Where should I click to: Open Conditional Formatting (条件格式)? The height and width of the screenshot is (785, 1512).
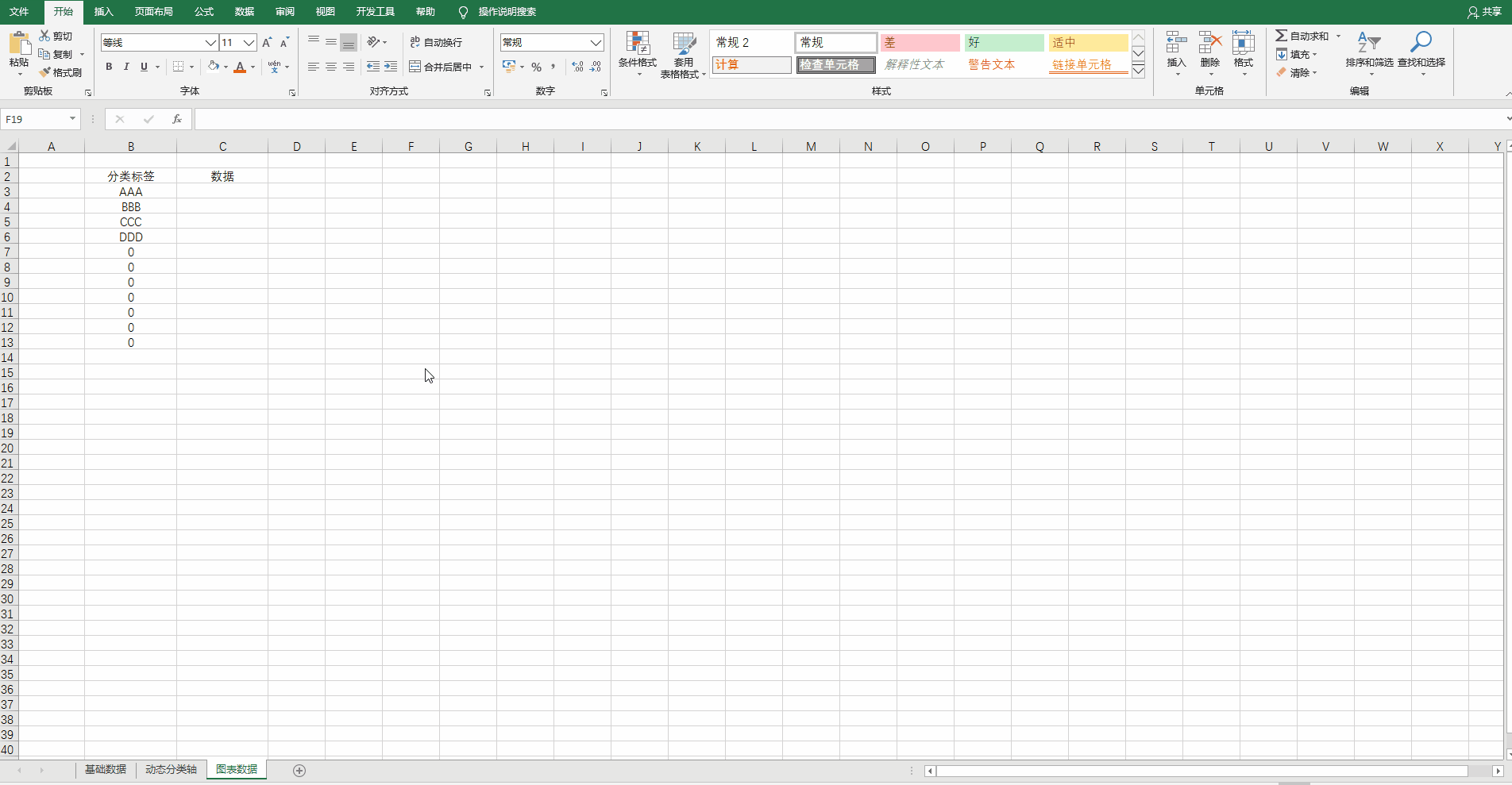coord(638,54)
